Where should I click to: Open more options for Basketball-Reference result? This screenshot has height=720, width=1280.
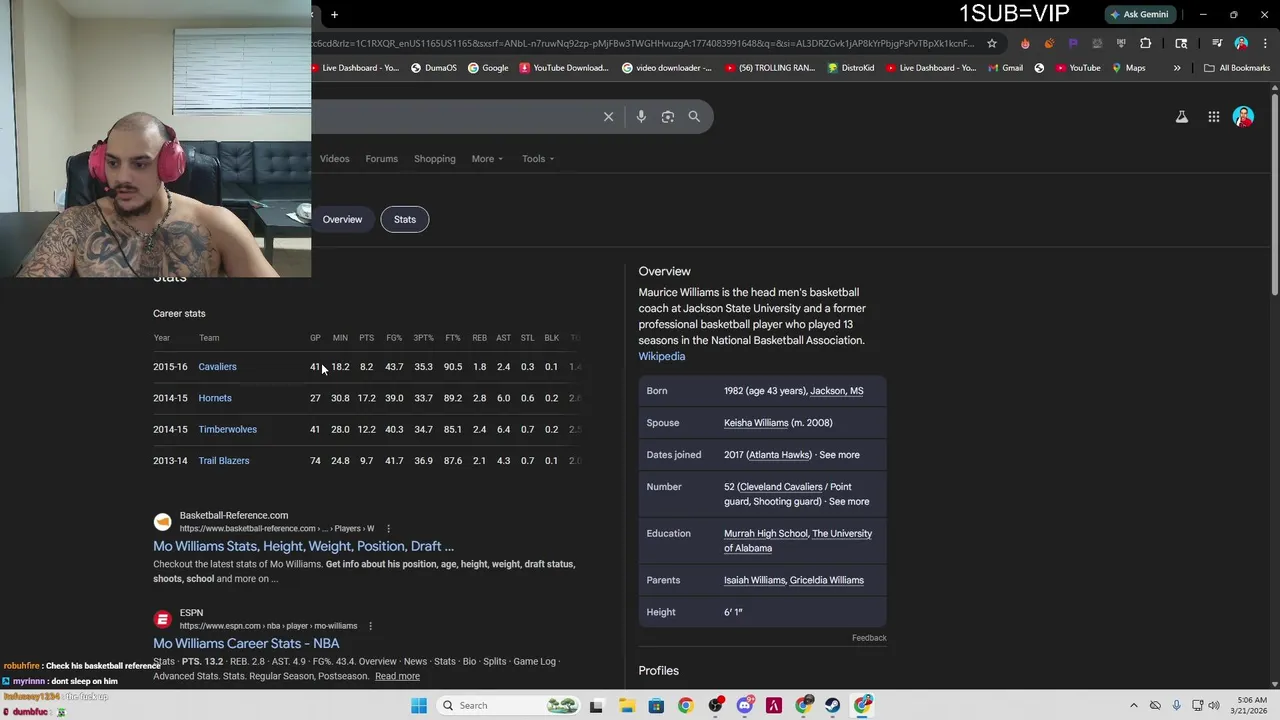[388, 529]
